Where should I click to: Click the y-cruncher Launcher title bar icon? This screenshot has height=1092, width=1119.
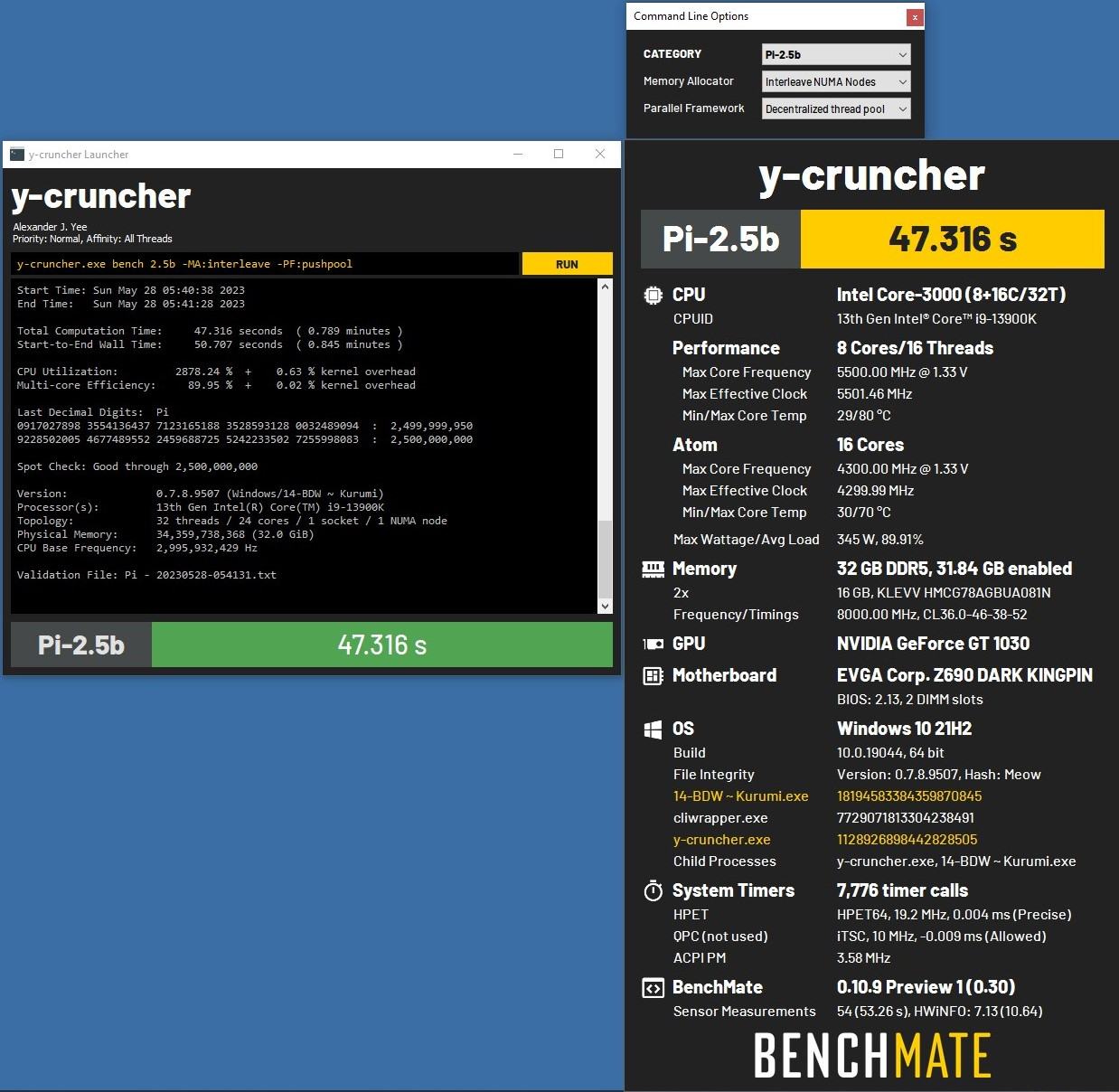pyautogui.click(x=17, y=155)
